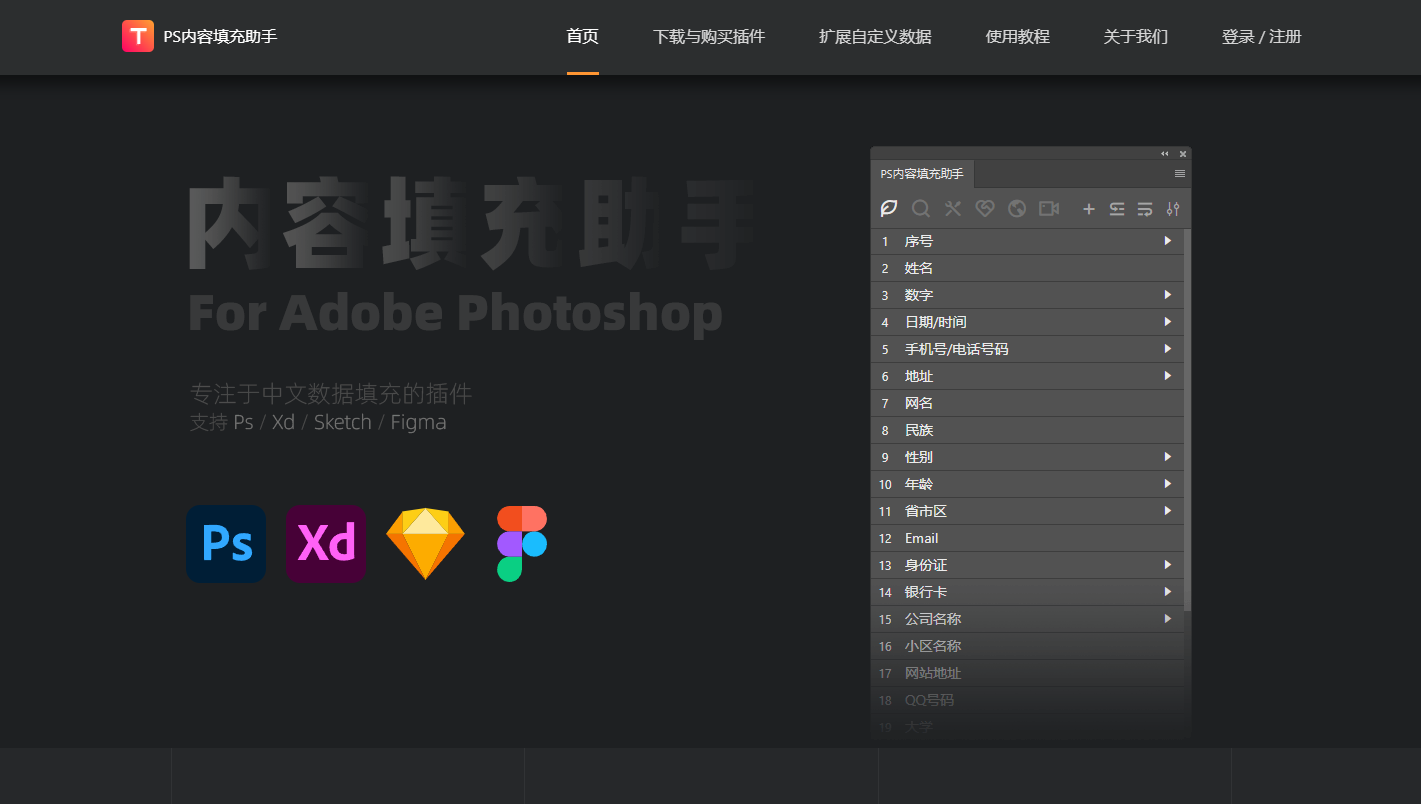1421x804 pixels.
Task: Open the wrench and screwdriver tools icon
Action: pos(953,208)
